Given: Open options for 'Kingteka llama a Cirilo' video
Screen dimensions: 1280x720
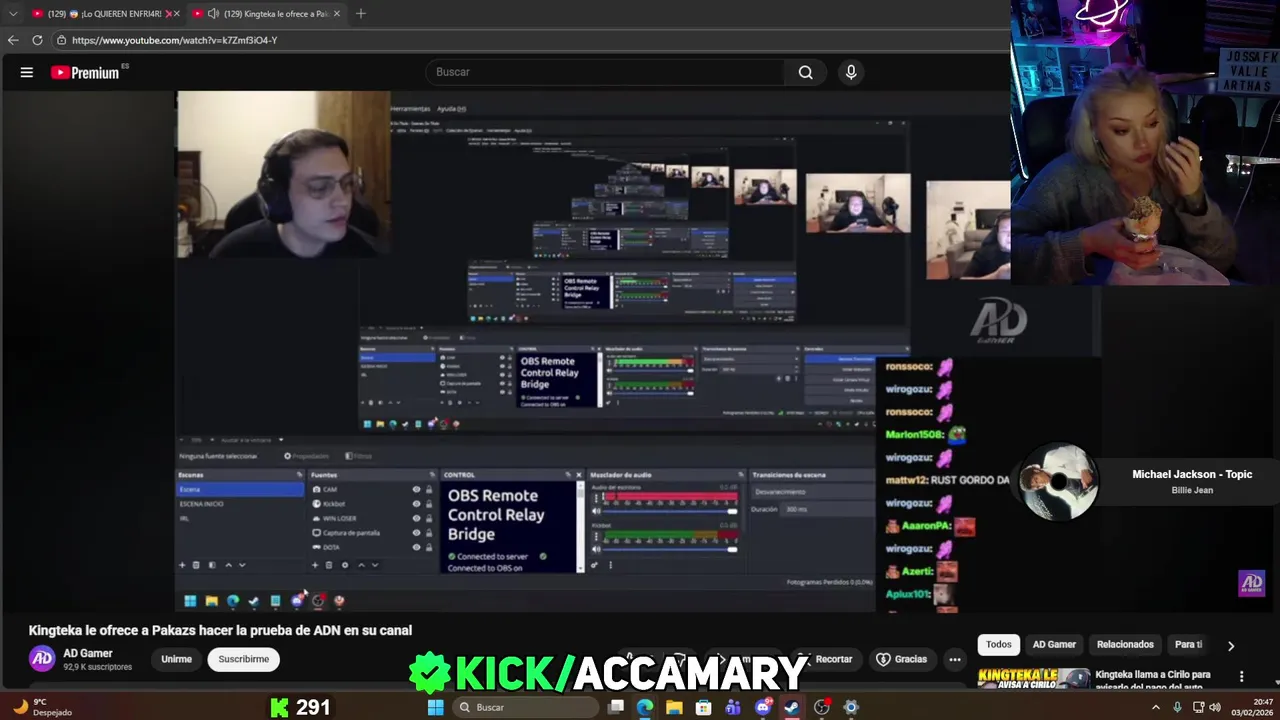Looking at the screenshot, I should 1242,676.
